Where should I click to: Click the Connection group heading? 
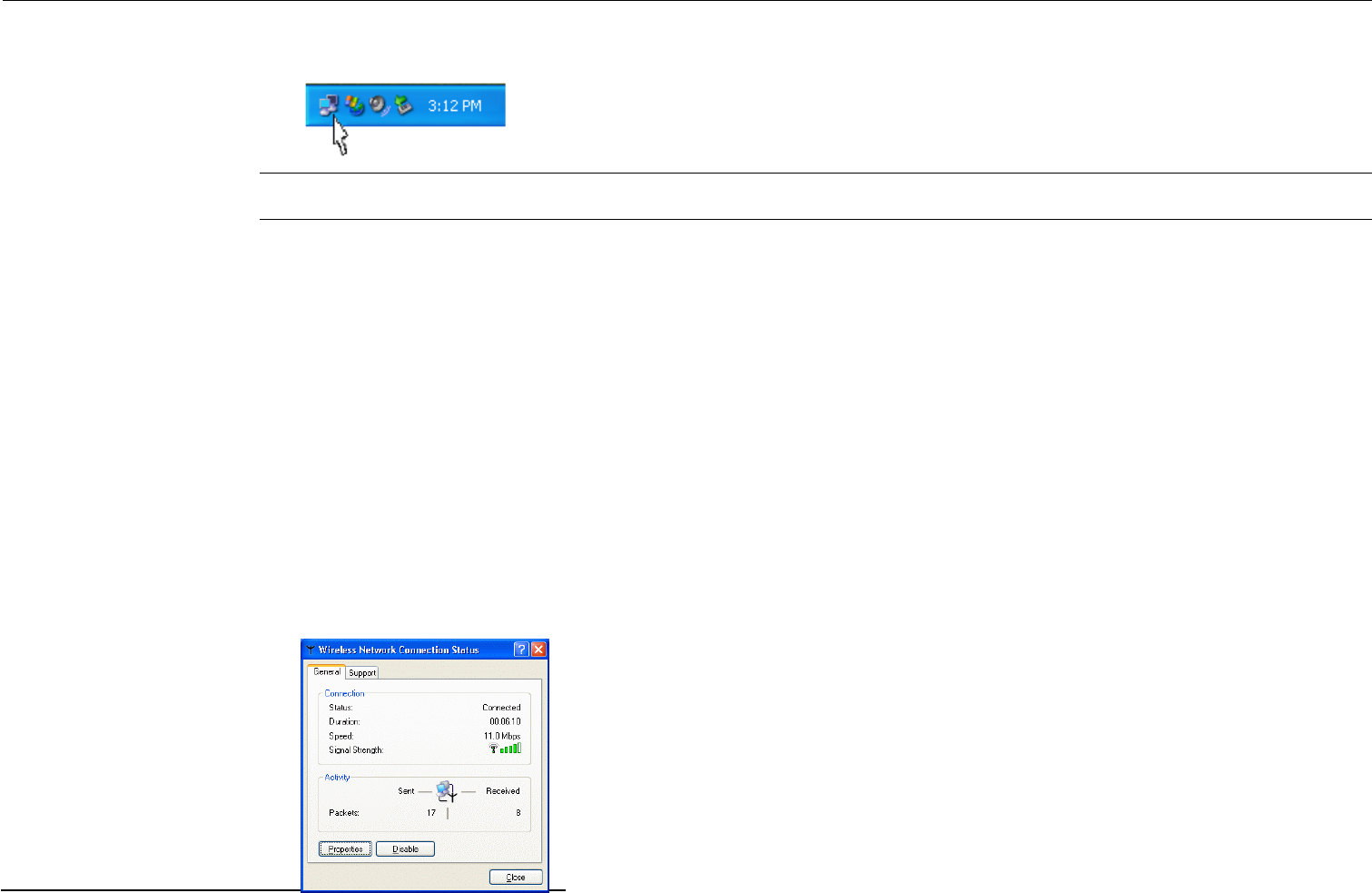pos(344,693)
